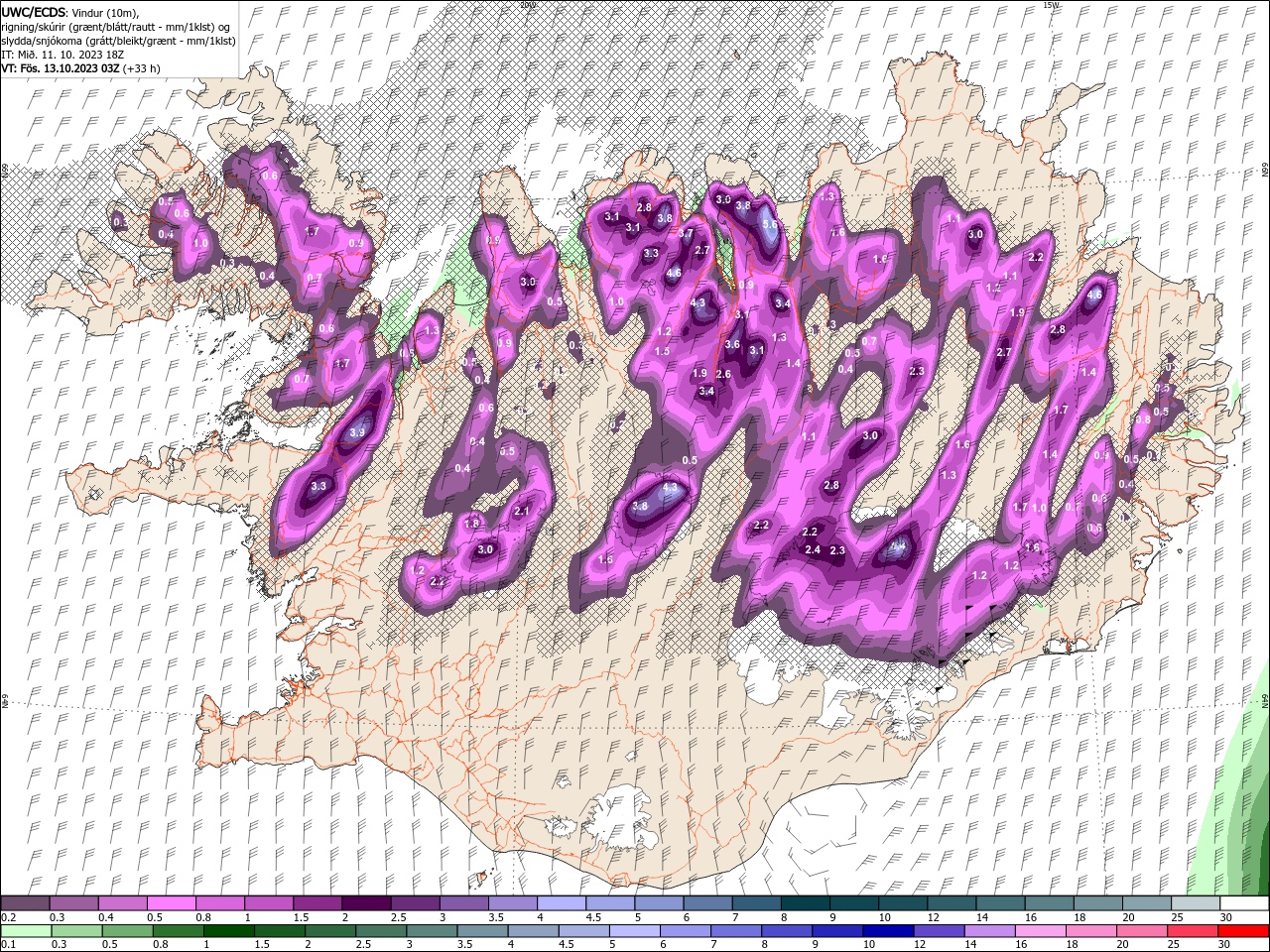The image size is (1270, 952).
Task: Click the 'Vindur (10m)' header text
Action: [106, 12]
